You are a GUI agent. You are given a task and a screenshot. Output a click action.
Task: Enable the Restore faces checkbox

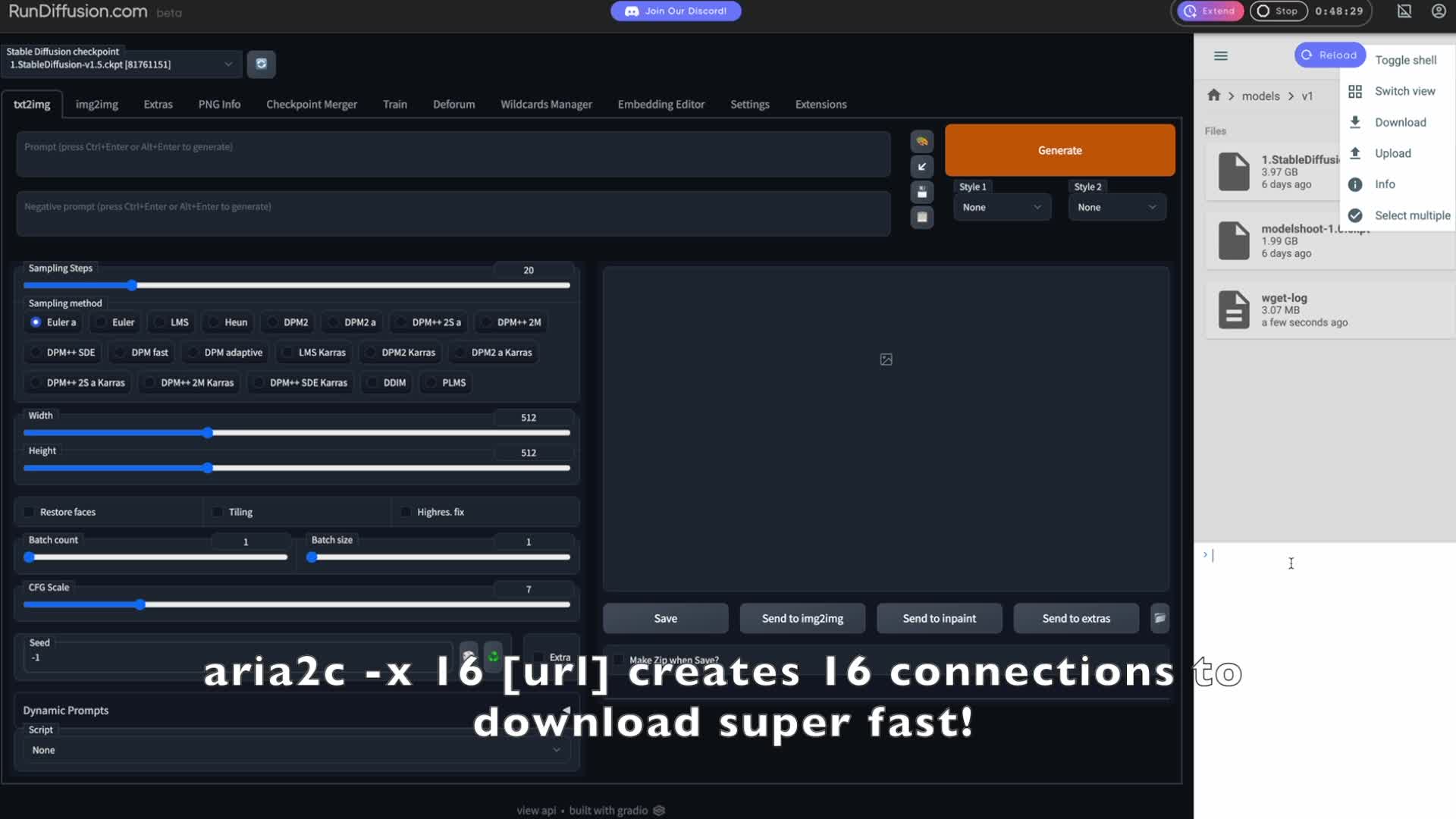[x=30, y=512]
